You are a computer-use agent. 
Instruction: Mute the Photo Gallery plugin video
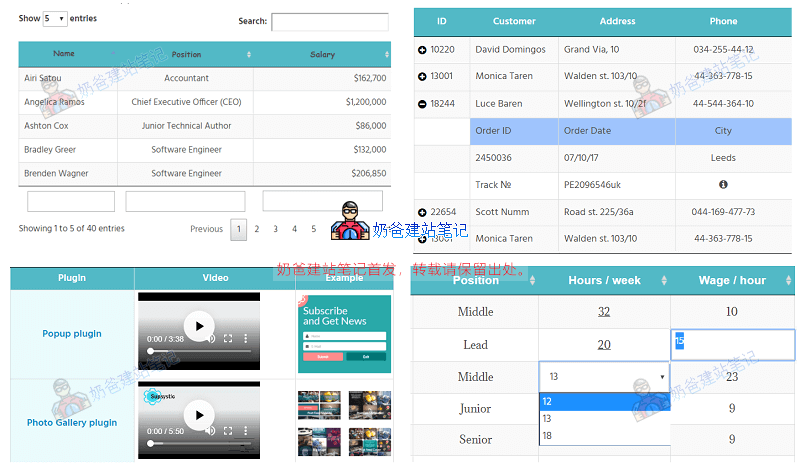click(x=211, y=430)
